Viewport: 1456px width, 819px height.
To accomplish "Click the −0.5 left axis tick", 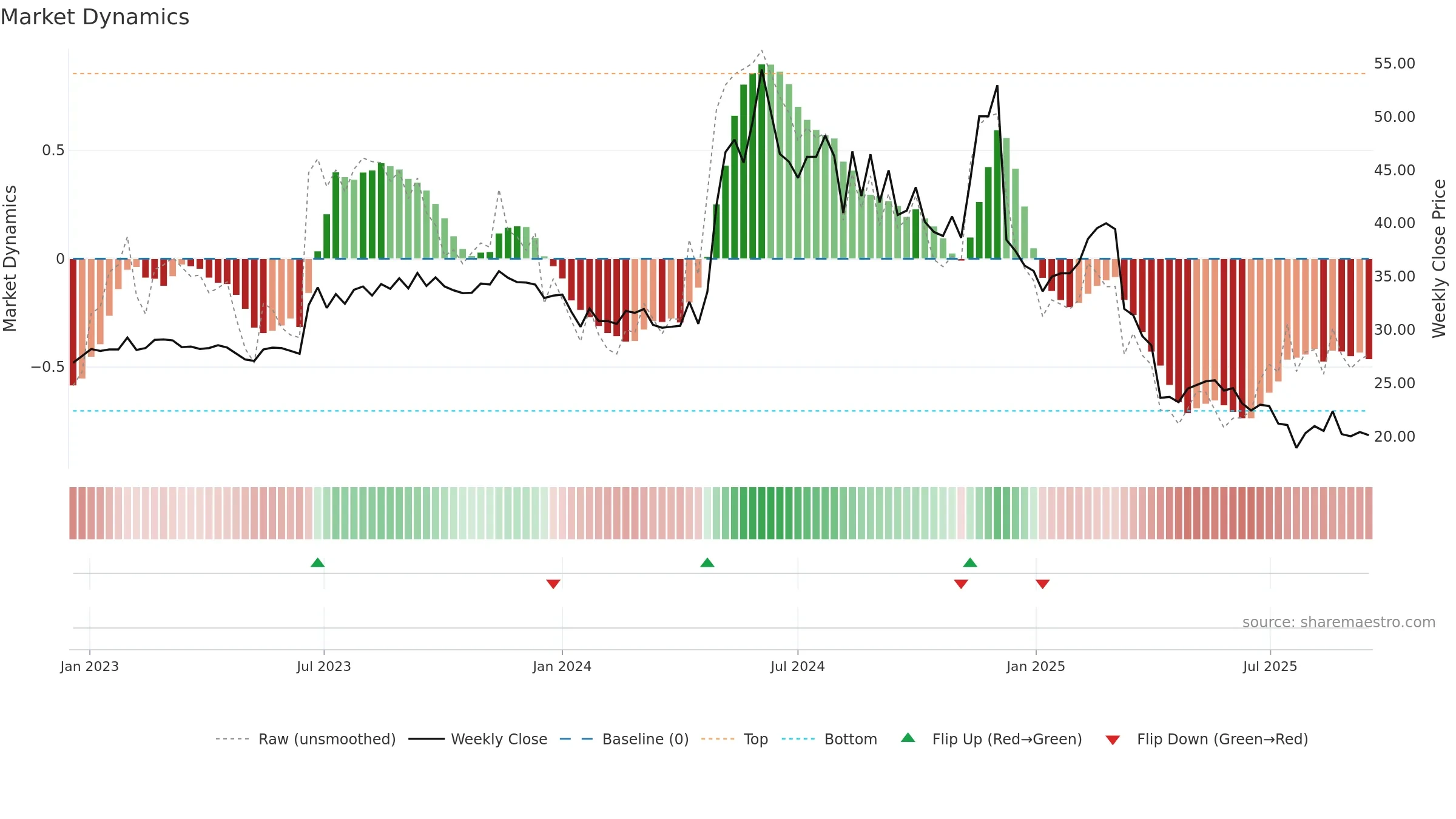I will pos(48,366).
